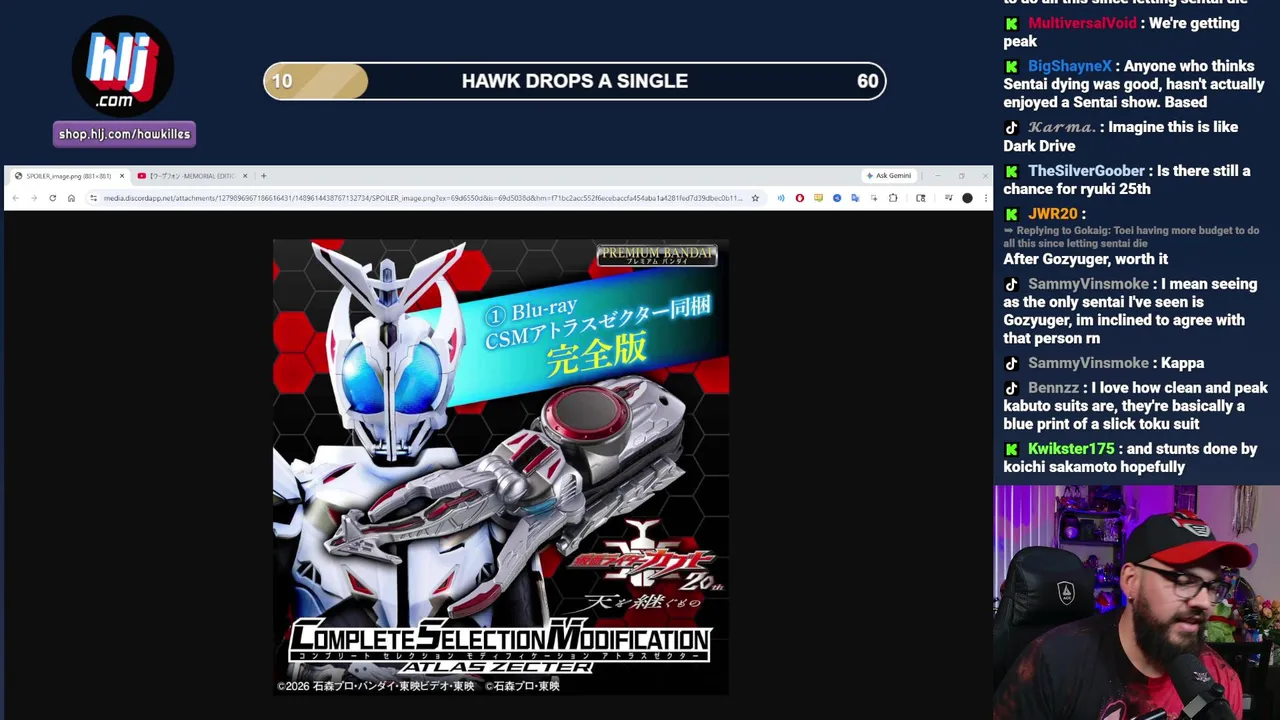This screenshot has height=720, width=1280.
Task: Click the "Imagine this is like Dark Drive" message
Action: tap(1121, 136)
